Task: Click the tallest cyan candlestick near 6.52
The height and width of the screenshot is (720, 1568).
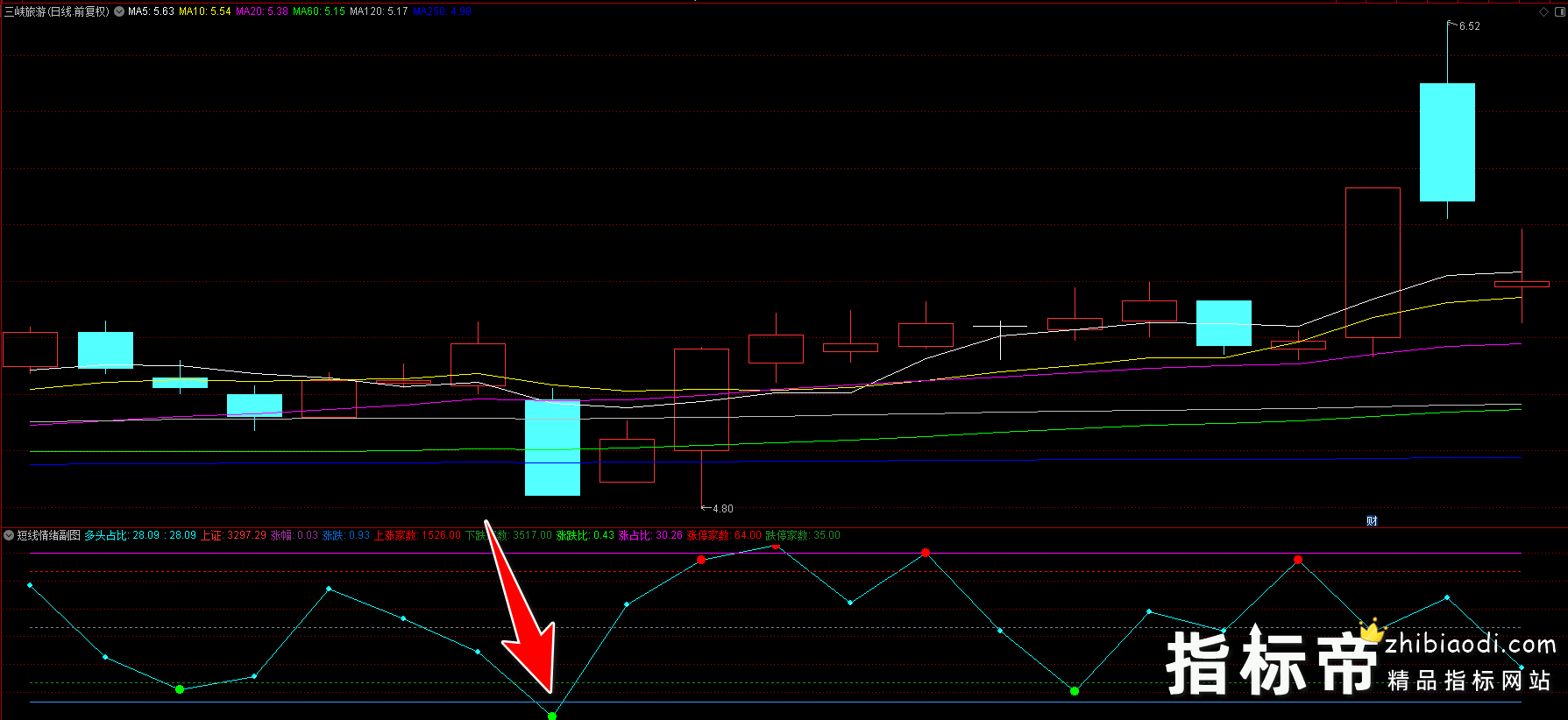Action: point(1447,142)
